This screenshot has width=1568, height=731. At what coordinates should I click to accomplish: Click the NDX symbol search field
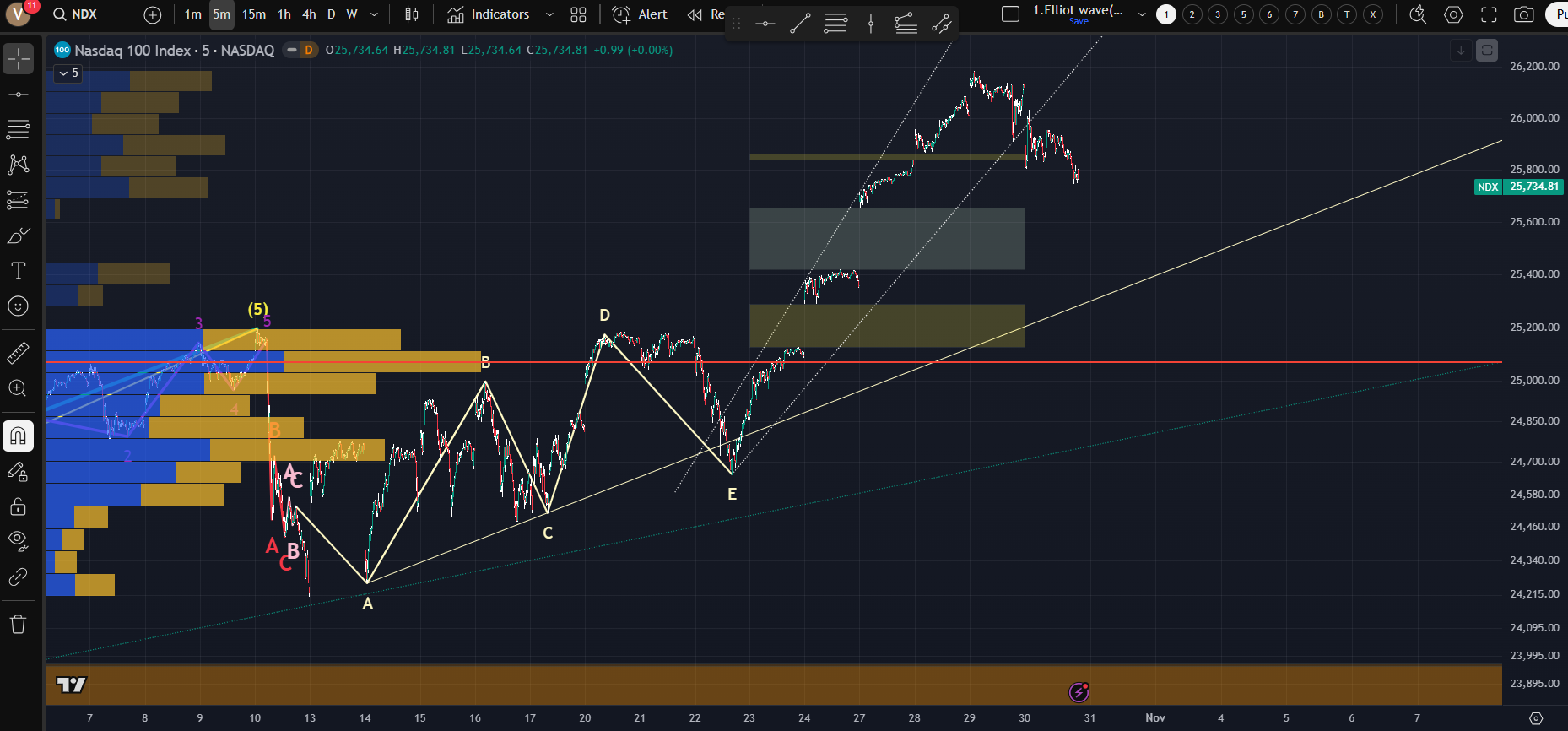[x=76, y=14]
